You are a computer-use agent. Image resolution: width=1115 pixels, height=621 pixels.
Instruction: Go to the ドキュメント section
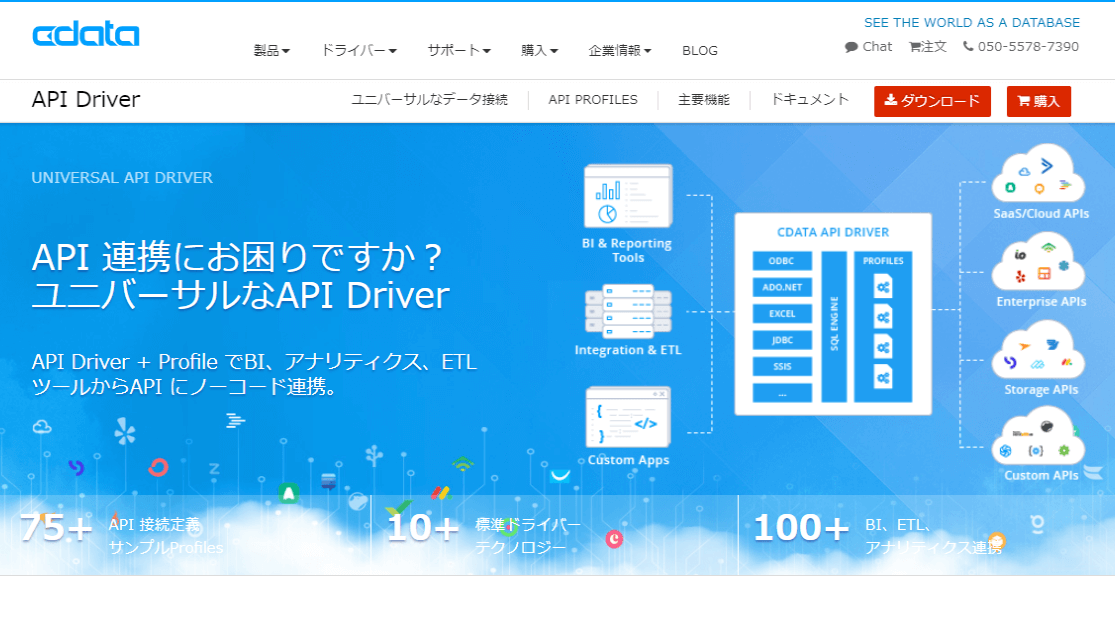(x=810, y=100)
